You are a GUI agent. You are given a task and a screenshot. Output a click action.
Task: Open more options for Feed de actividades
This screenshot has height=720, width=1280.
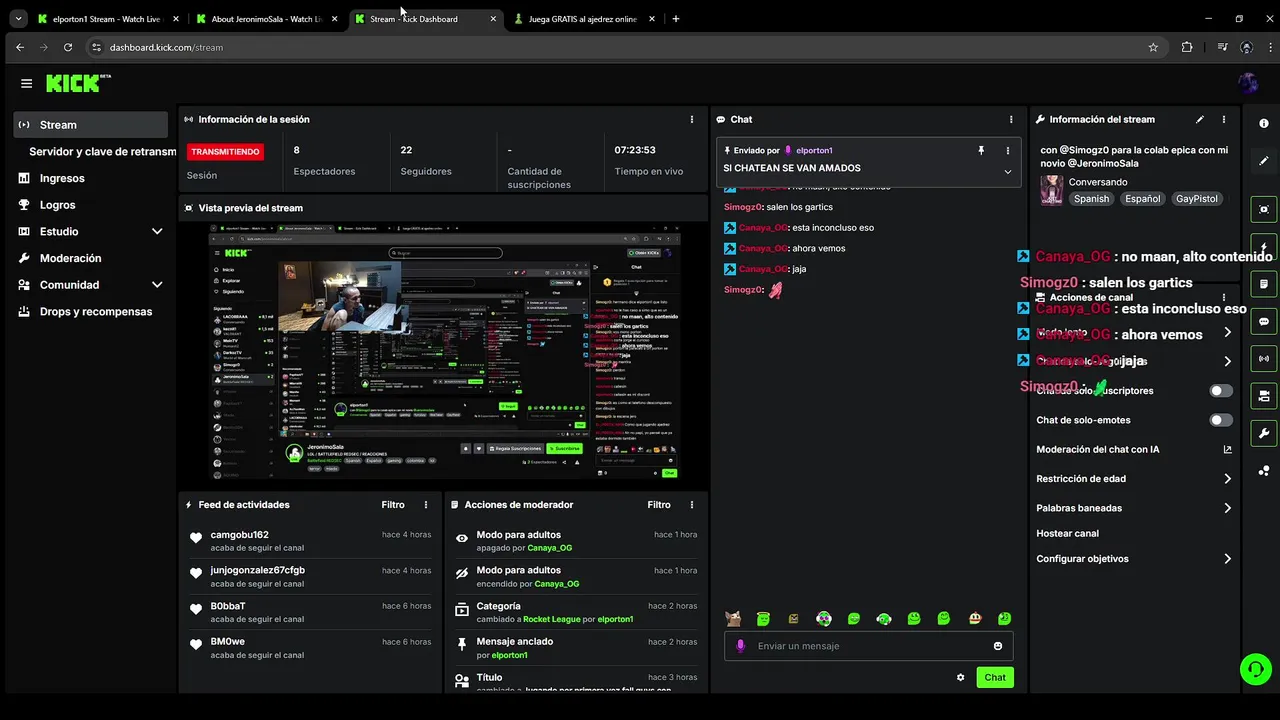[426, 505]
